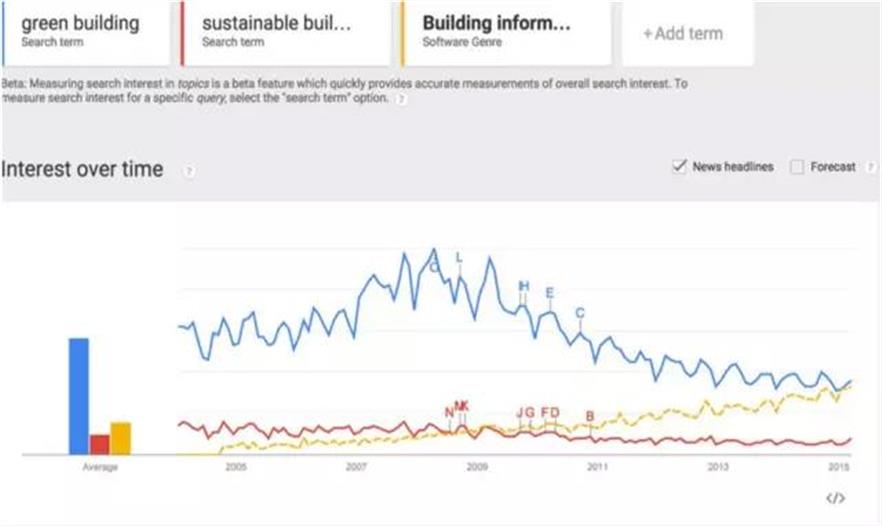Click the red Average bar
This screenshot has height=526, width=882.
click(99, 444)
